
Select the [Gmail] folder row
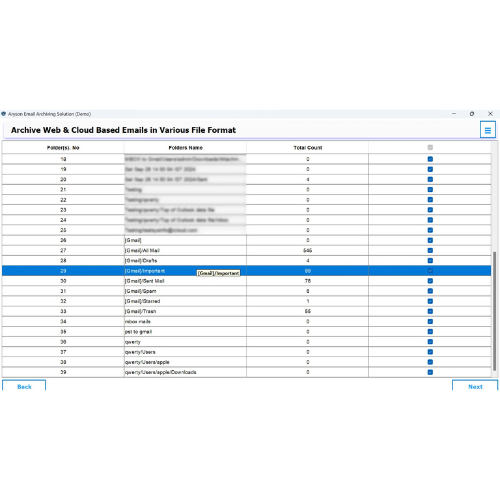pyautogui.click(x=246, y=240)
